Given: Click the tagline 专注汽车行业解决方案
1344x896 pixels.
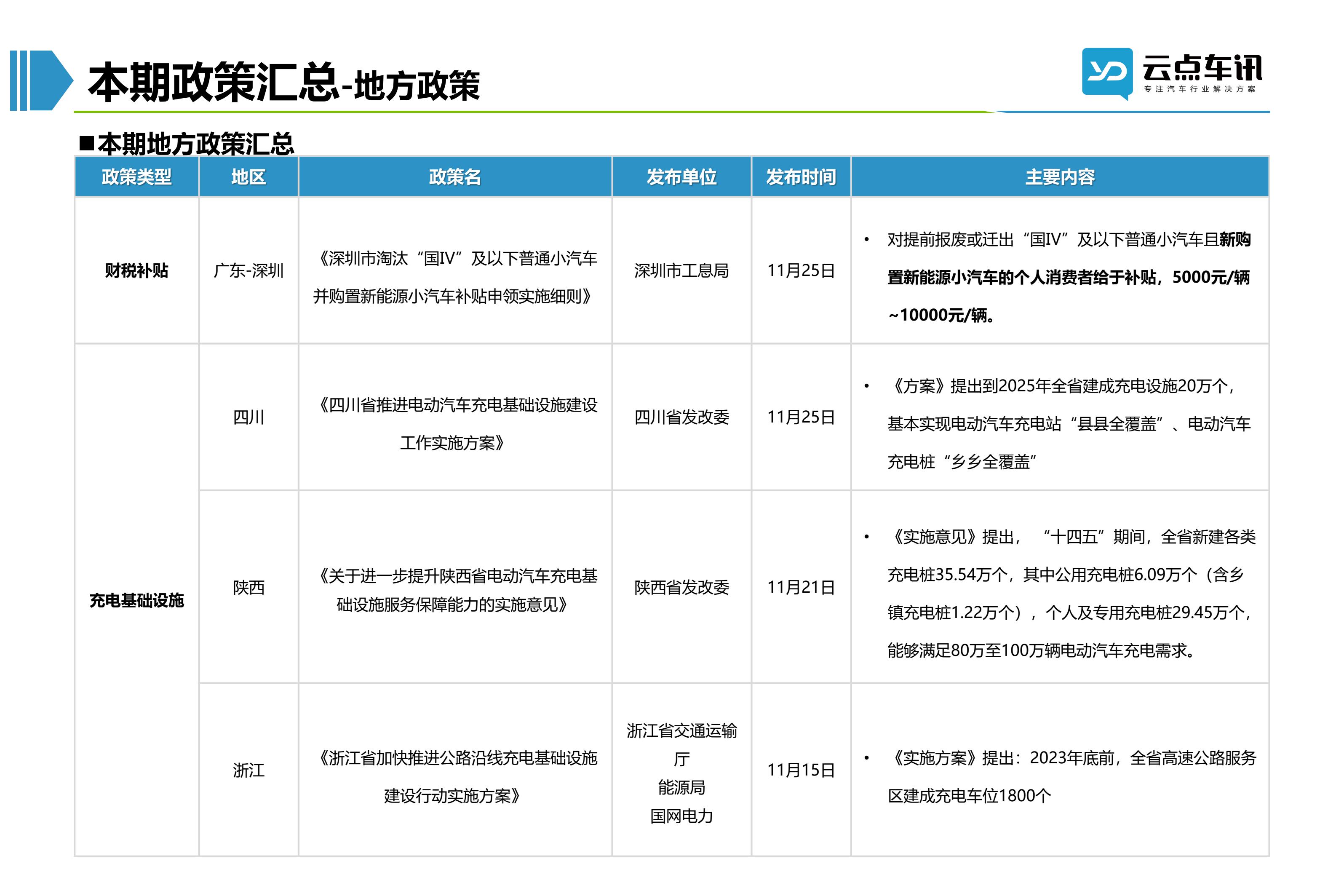Looking at the screenshot, I should pyautogui.click(x=1200, y=89).
